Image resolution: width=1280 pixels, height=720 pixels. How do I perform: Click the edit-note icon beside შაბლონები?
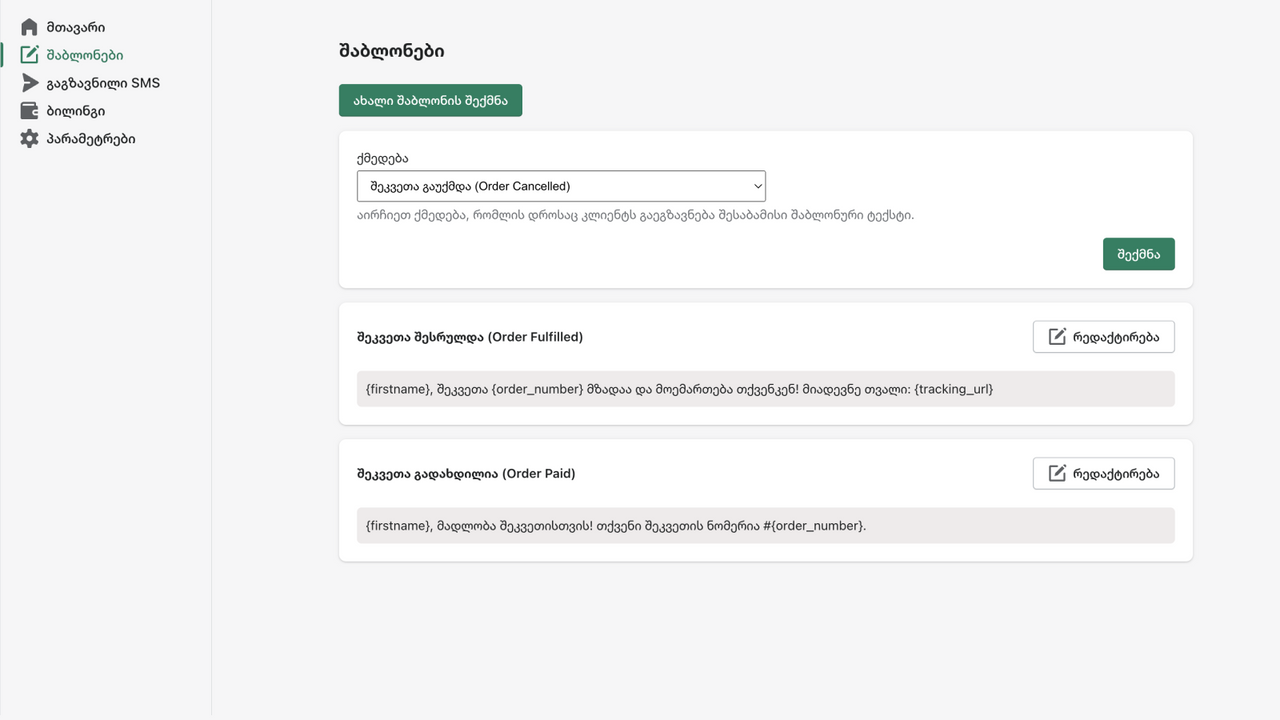click(x=29, y=55)
